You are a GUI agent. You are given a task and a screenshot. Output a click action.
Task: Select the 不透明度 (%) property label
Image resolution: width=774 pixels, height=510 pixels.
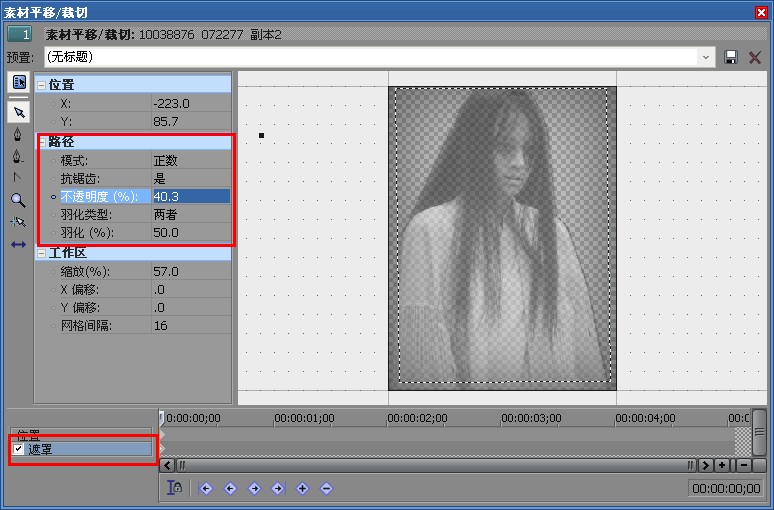pyautogui.click(x=99, y=196)
